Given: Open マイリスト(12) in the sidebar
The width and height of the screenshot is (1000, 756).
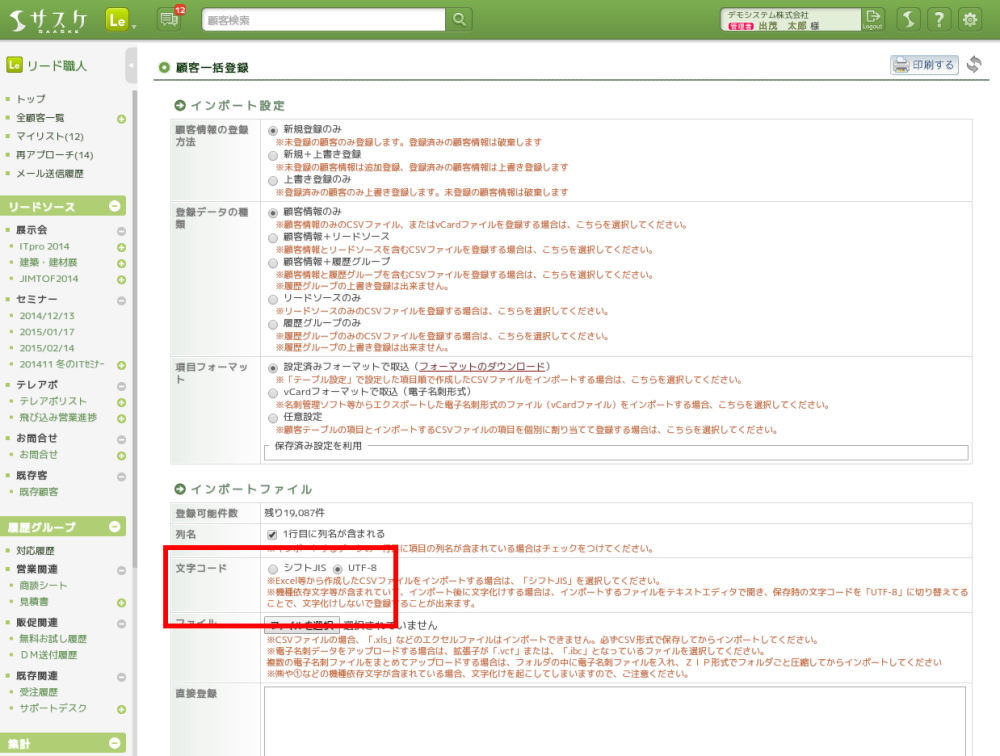Looking at the screenshot, I should click(50, 136).
